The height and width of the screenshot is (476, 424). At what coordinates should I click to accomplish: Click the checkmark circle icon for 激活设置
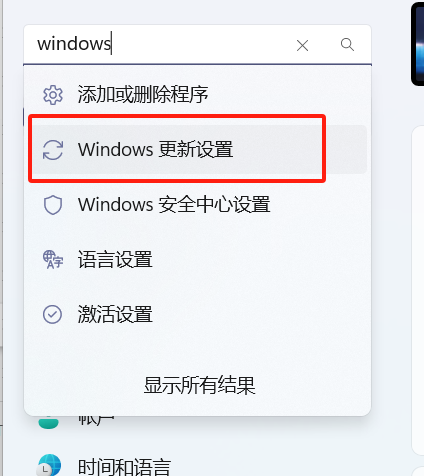[52, 314]
